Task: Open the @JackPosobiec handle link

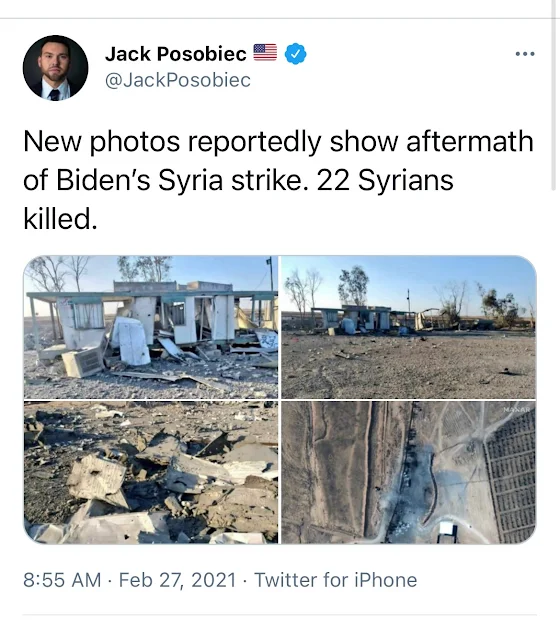Action: click(178, 80)
